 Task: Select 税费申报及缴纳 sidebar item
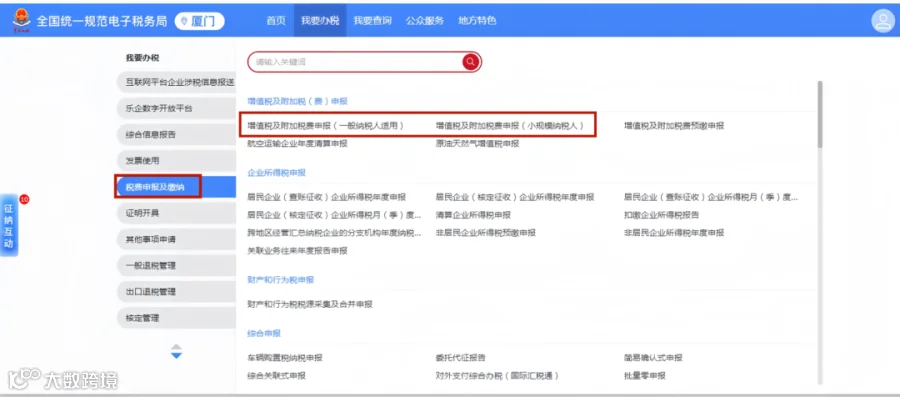coord(176,187)
